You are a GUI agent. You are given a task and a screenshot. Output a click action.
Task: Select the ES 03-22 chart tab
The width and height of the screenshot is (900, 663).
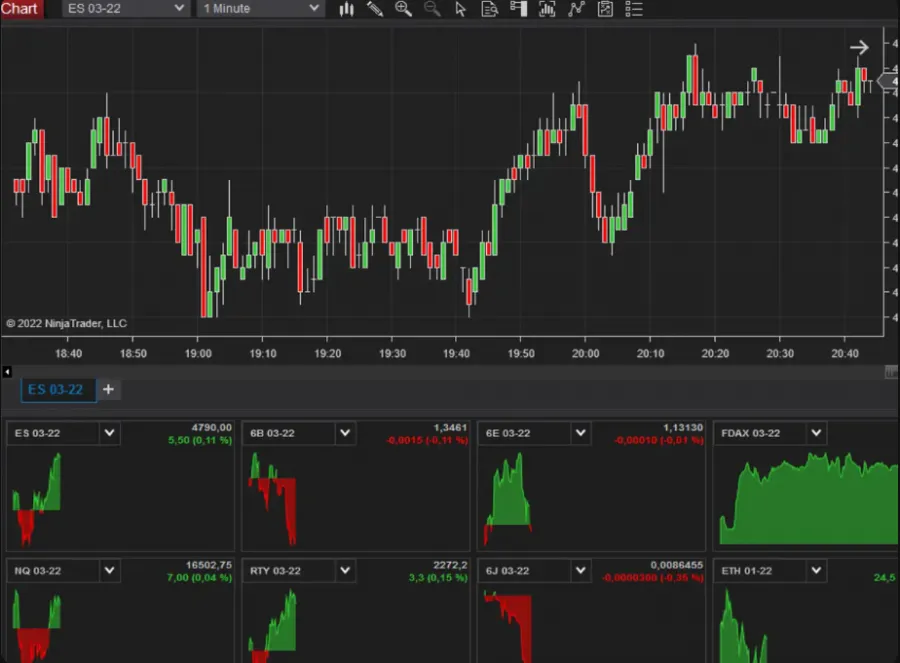coord(57,390)
